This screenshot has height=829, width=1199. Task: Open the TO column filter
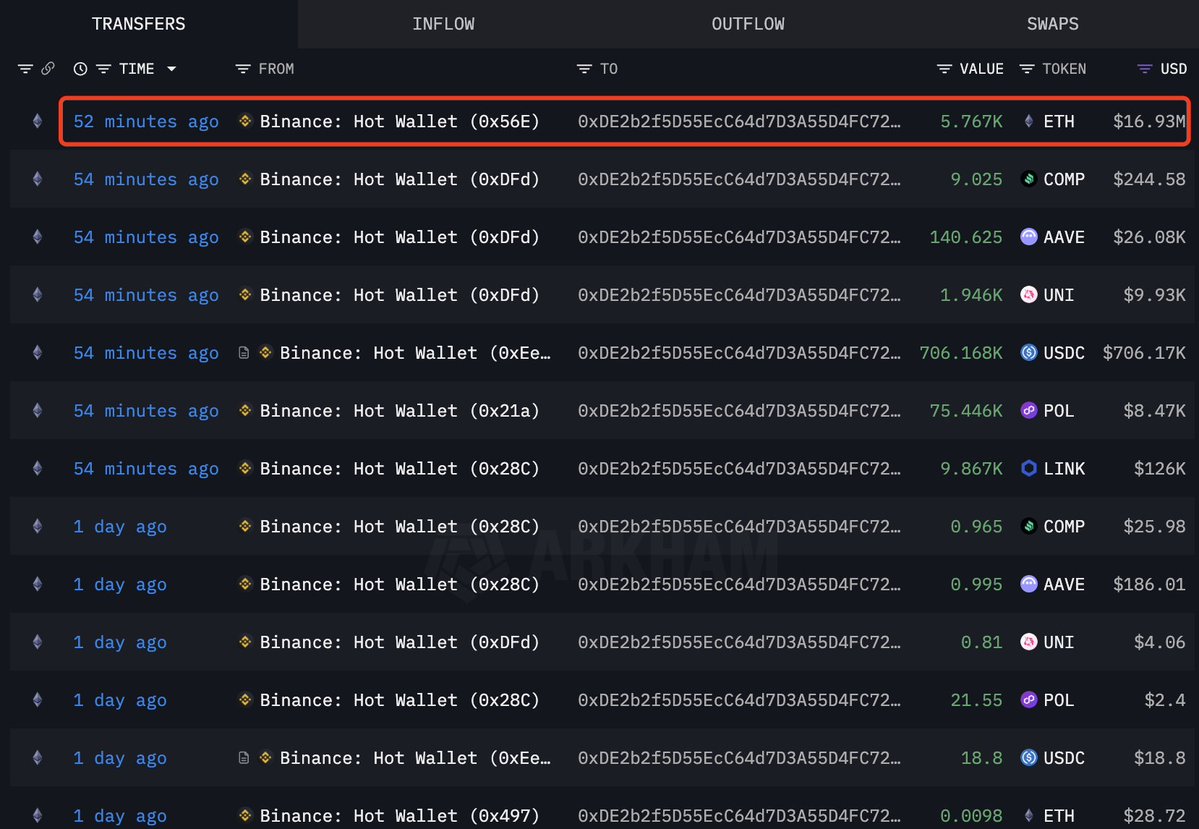(x=584, y=69)
